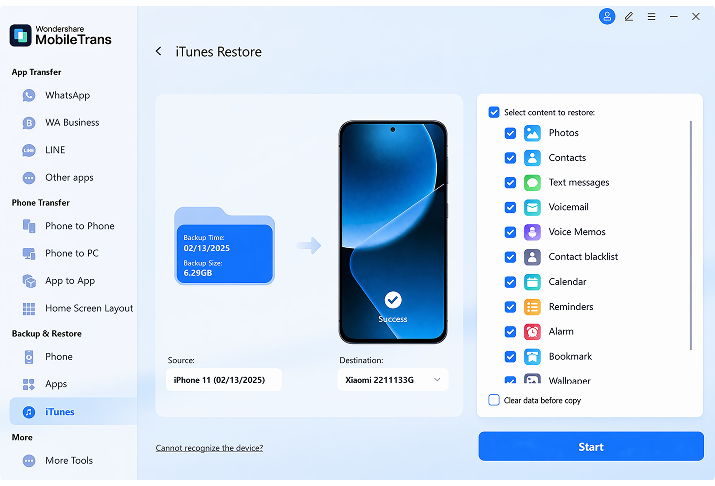715x486 pixels.
Task: Uncheck the Text messages checkbox
Action: point(510,183)
